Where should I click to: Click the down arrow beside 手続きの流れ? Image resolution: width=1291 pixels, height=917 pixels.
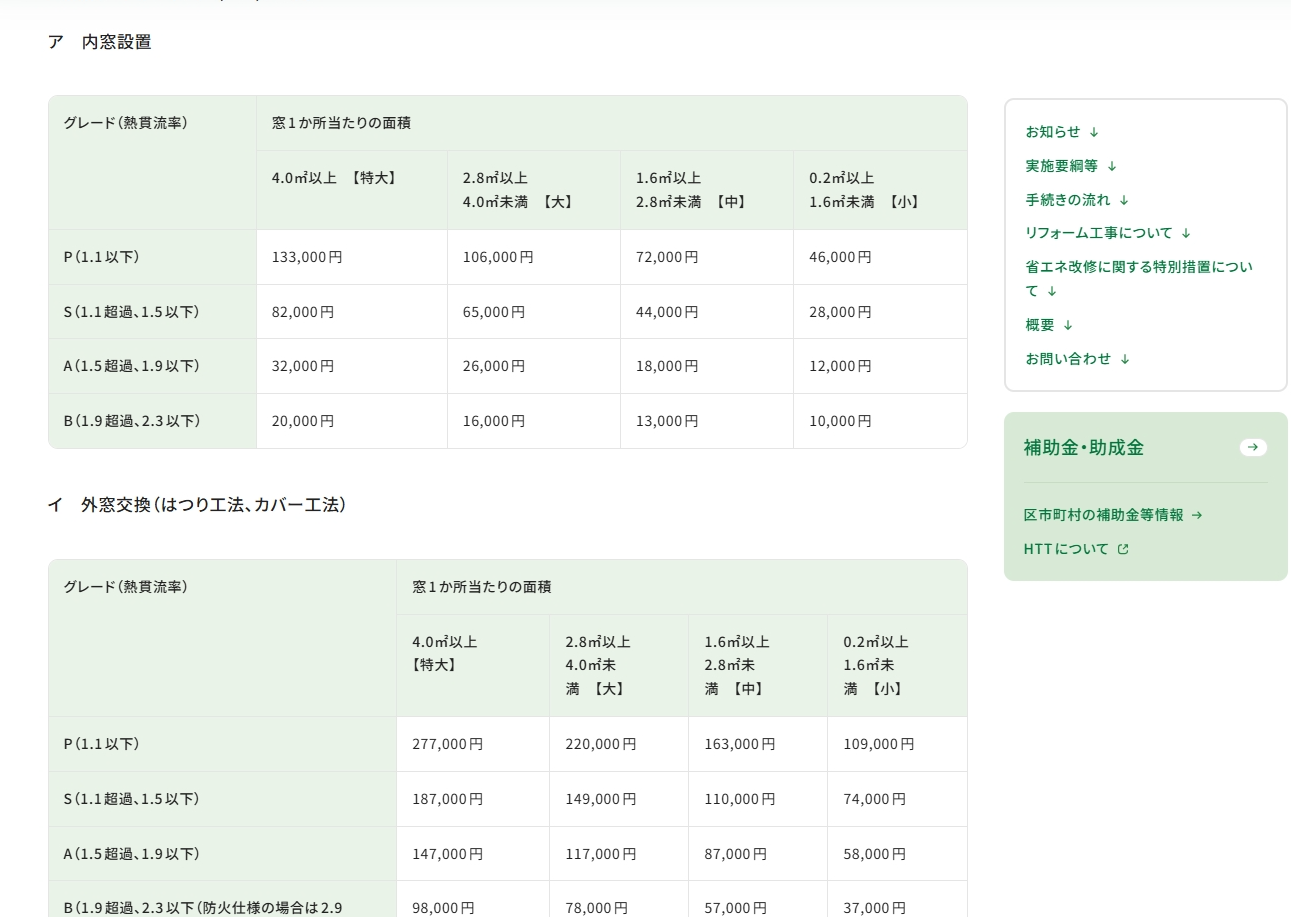pos(1124,199)
